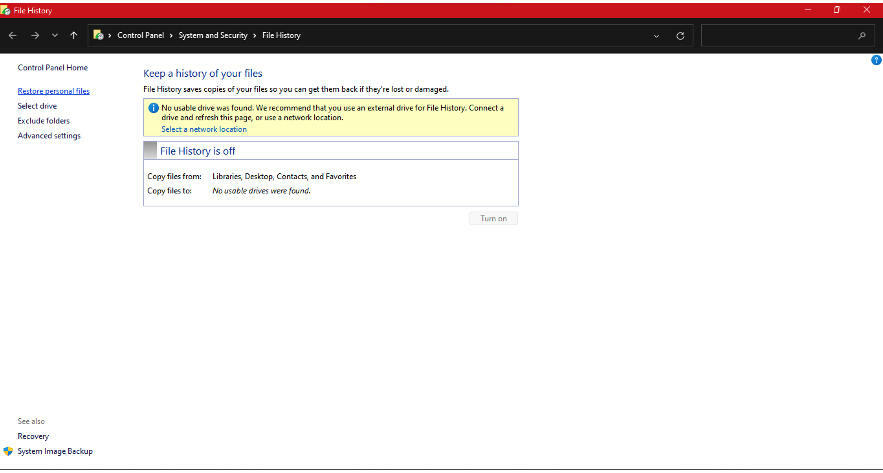Open Select drive in sidebar
Screen dimensions: 883x473
(x=37, y=106)
